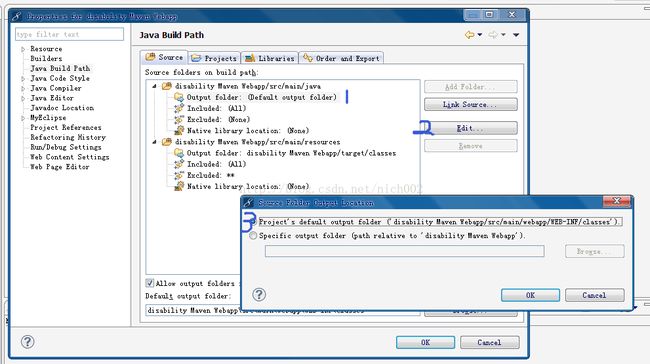This screenshot has height=364, width=650.
Task: Click the help icon in Properties dialog
Action: (28, 342)
